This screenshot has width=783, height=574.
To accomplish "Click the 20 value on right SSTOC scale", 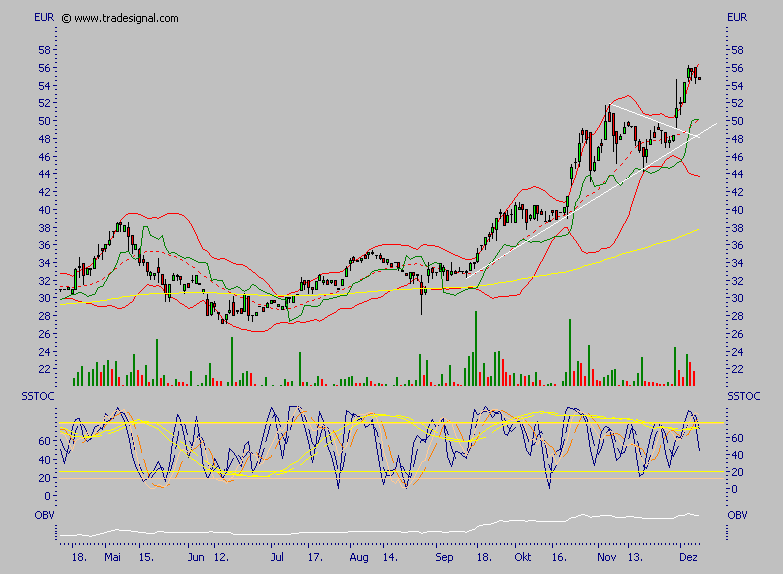I will pos(737,472).
